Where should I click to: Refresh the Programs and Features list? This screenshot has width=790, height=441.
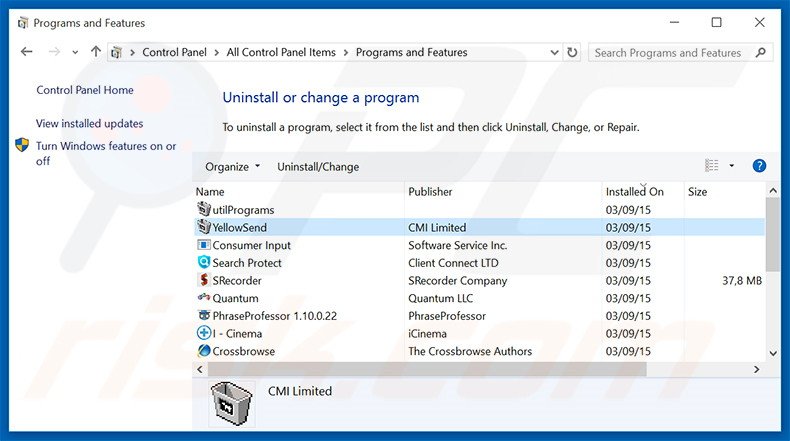(572, 52)
